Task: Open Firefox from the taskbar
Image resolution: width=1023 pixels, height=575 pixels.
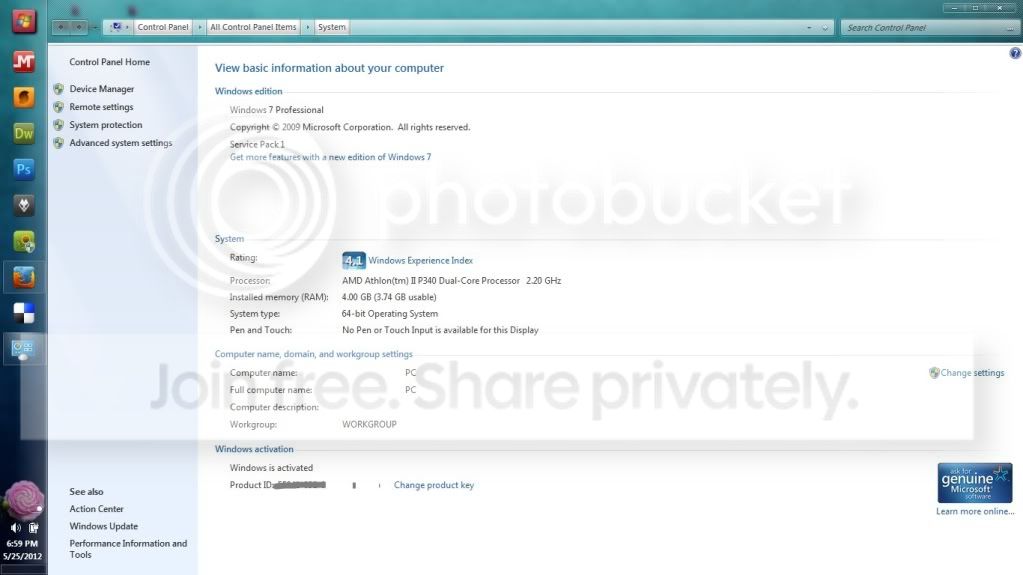Action: point(23,277)
